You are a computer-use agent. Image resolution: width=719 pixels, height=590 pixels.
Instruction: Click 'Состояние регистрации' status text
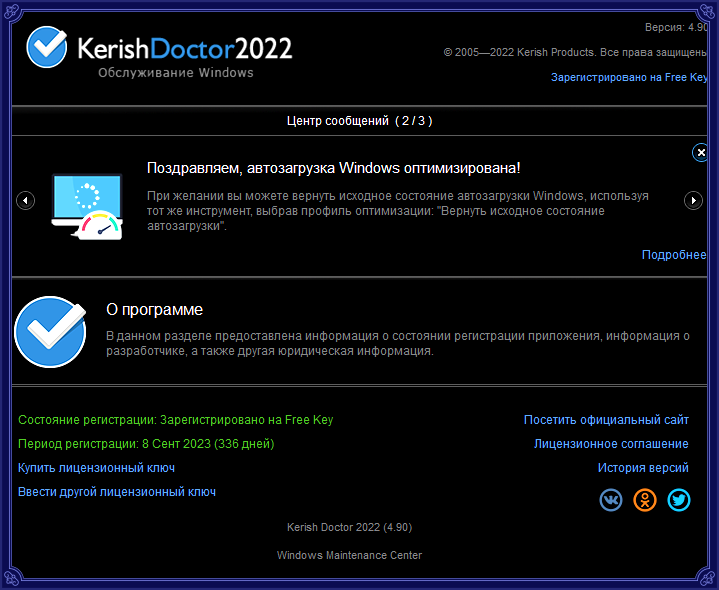click(x=176, y=420)
